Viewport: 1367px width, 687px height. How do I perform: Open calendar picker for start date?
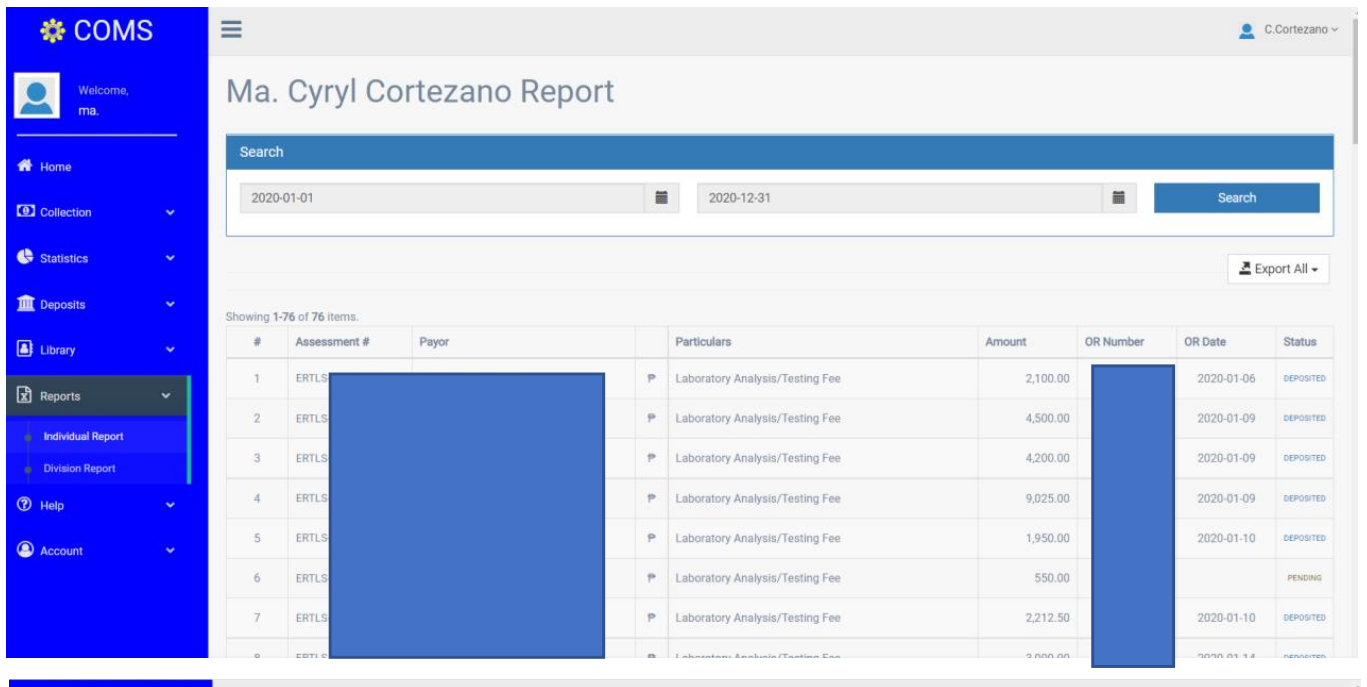point(661,198)
